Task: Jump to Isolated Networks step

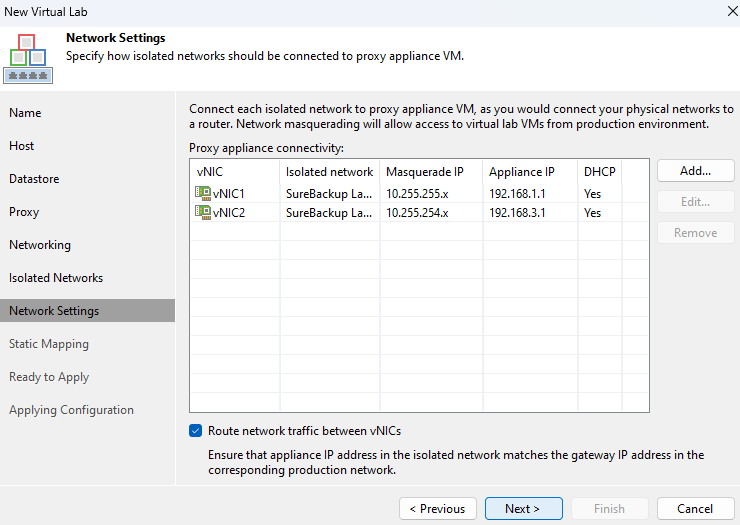Action: pos(56,278)
